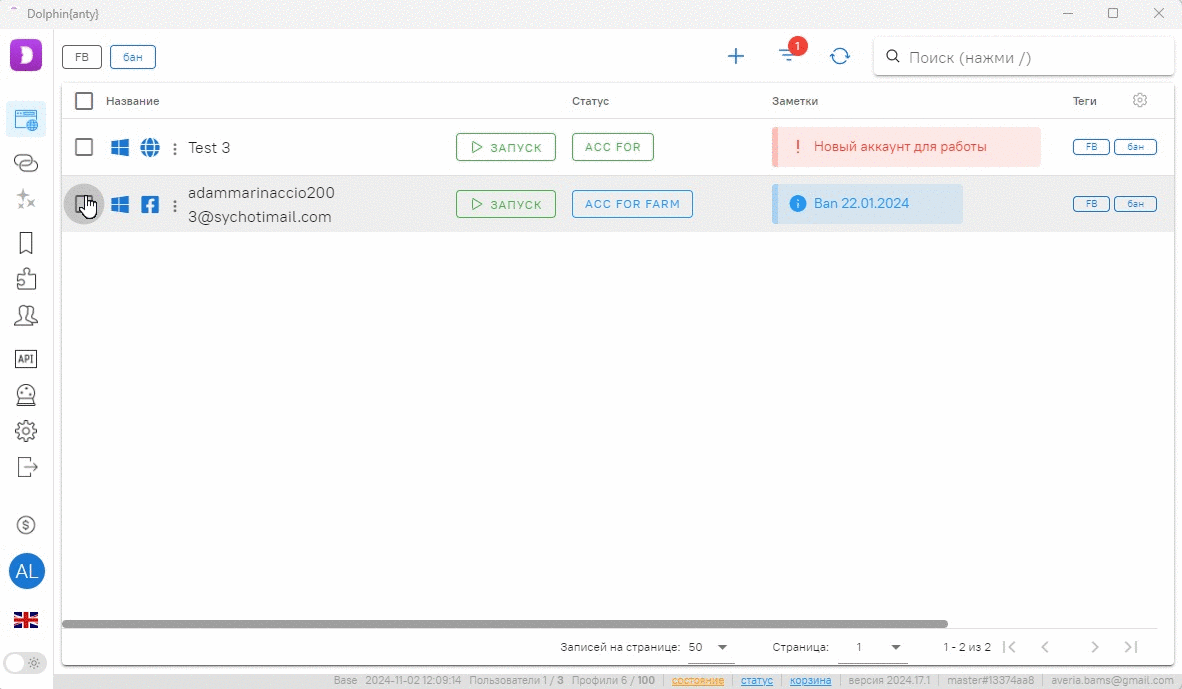Toggle the dark theme switch
1182x689 pixels.
pyautogui.click(x=26, y=662)
